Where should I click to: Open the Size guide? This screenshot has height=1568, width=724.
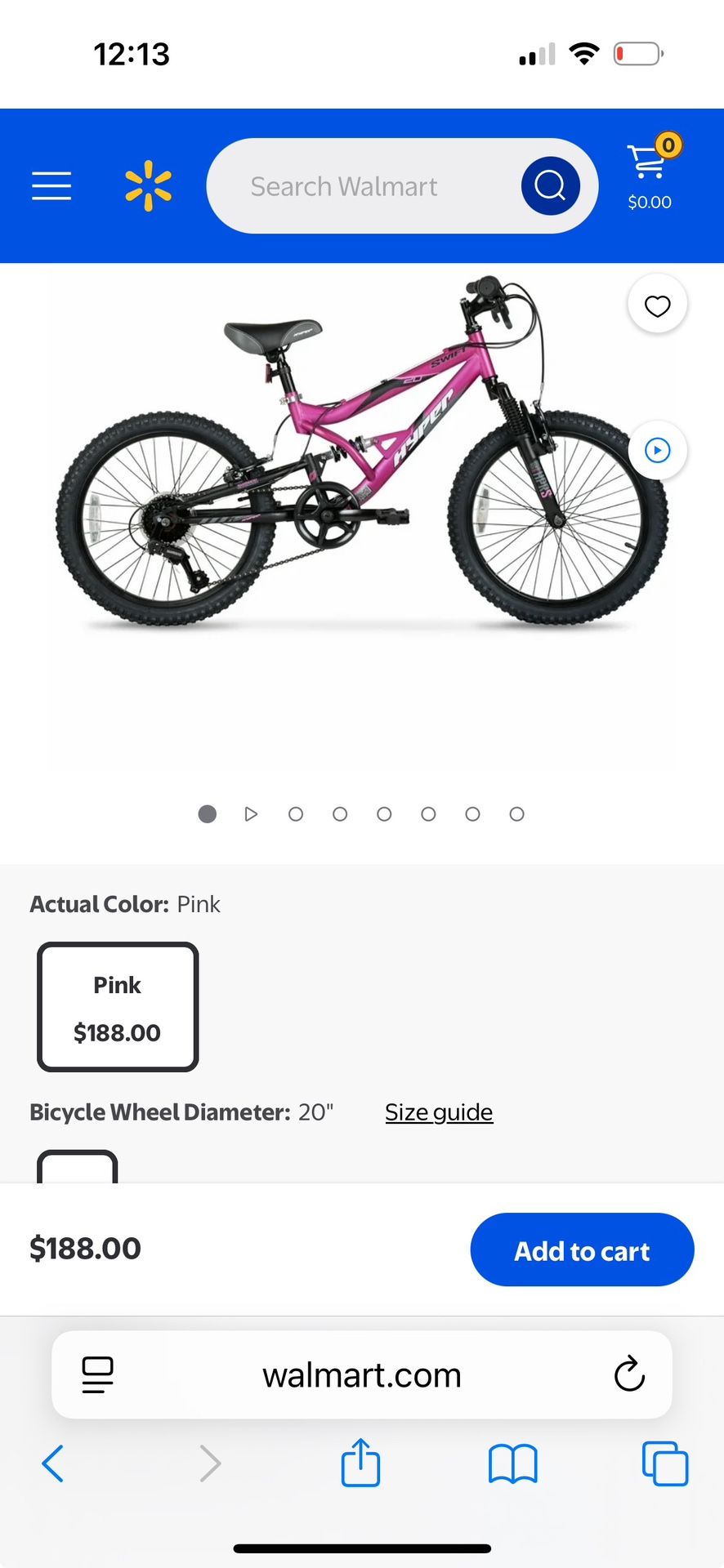(439, 1111)
